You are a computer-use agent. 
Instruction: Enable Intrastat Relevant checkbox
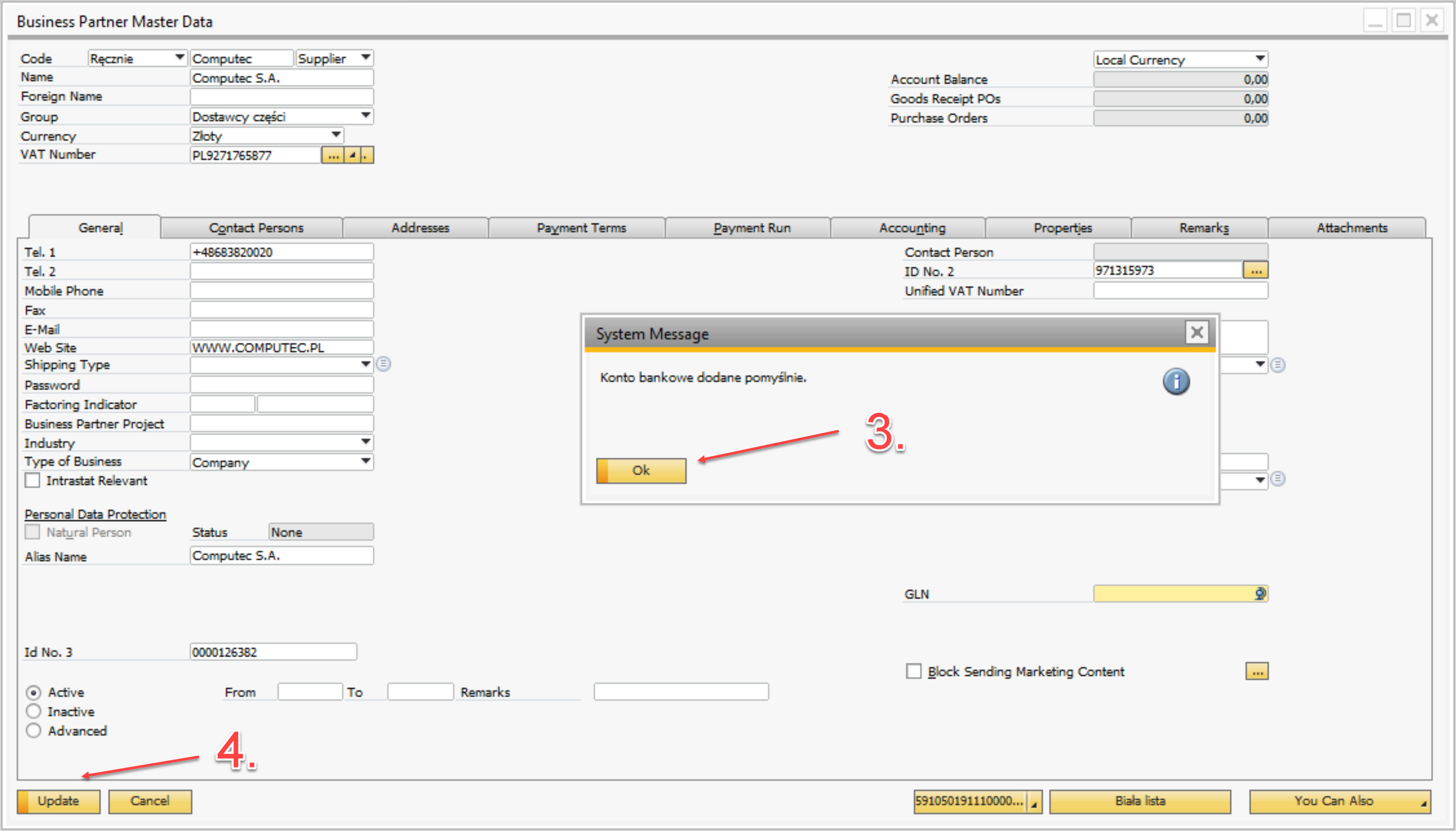click(x=33, y=481)
